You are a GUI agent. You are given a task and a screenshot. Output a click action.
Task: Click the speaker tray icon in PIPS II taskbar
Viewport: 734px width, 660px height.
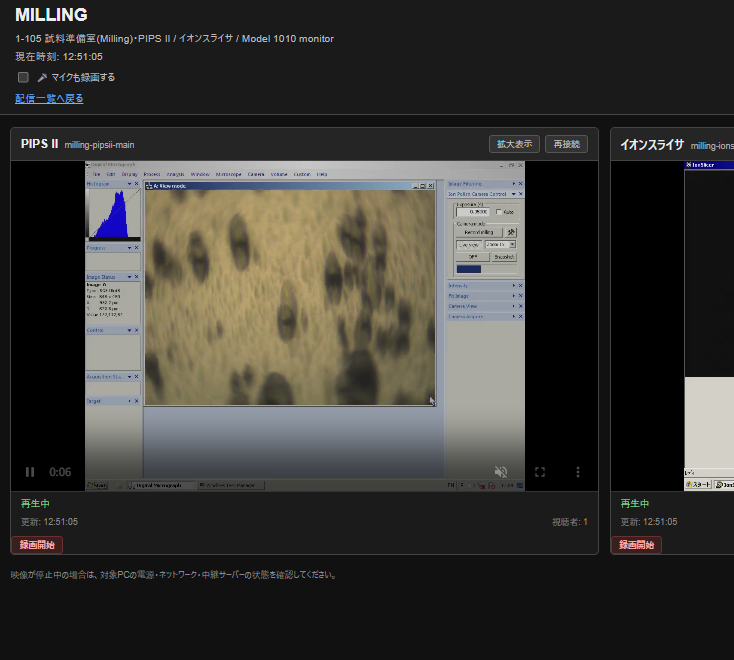coord(472,486)
